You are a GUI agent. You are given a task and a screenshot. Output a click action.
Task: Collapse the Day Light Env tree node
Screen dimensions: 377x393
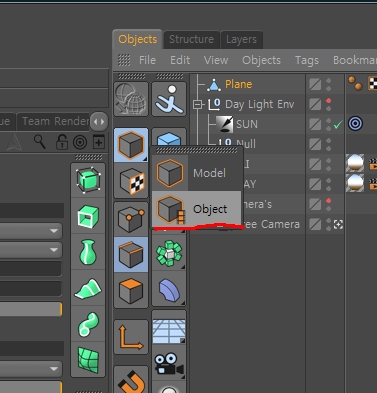(x=197, y=105)
